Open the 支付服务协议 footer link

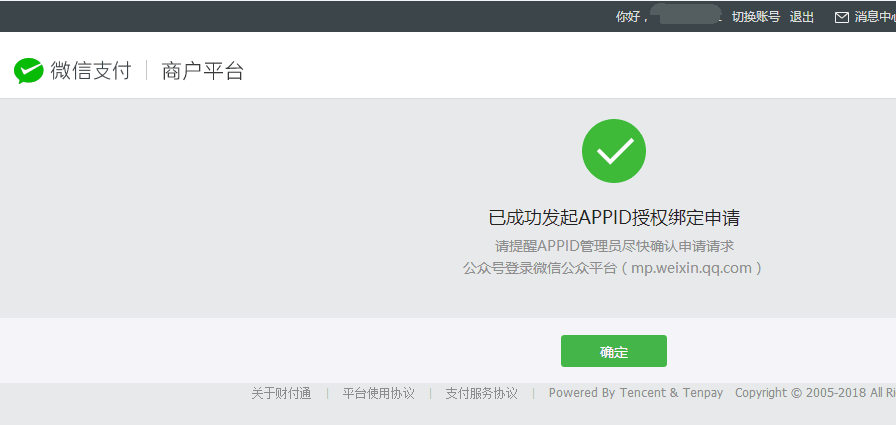click(481, 393)
